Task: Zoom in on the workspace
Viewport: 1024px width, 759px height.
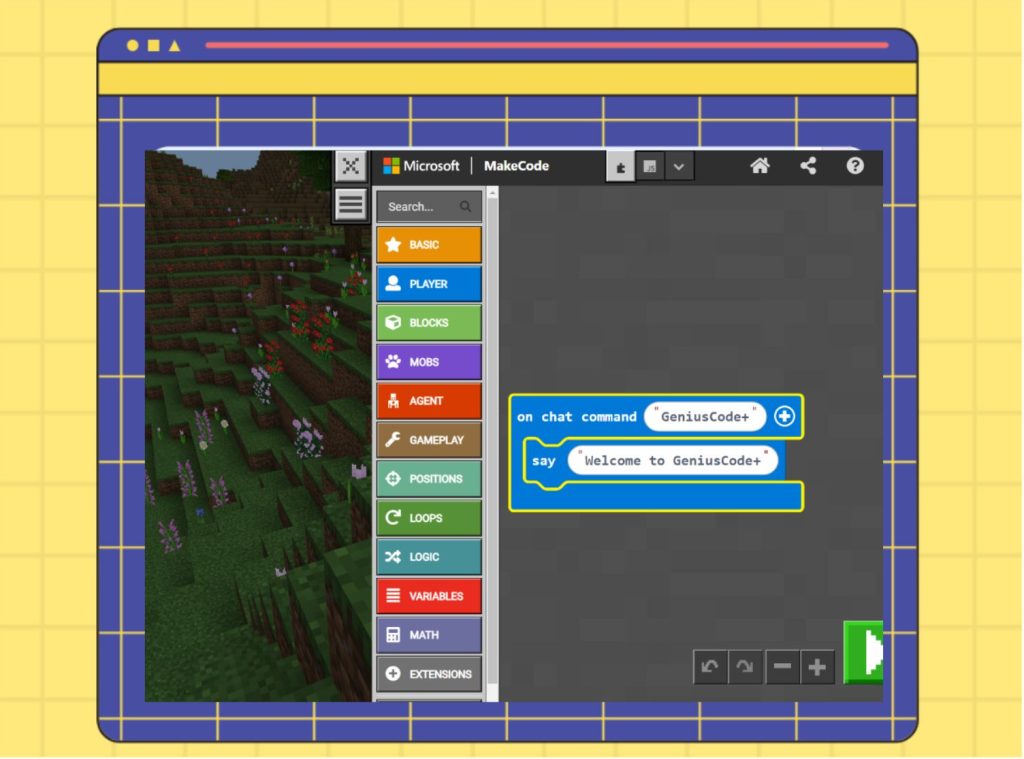Action: pos(817,667)
